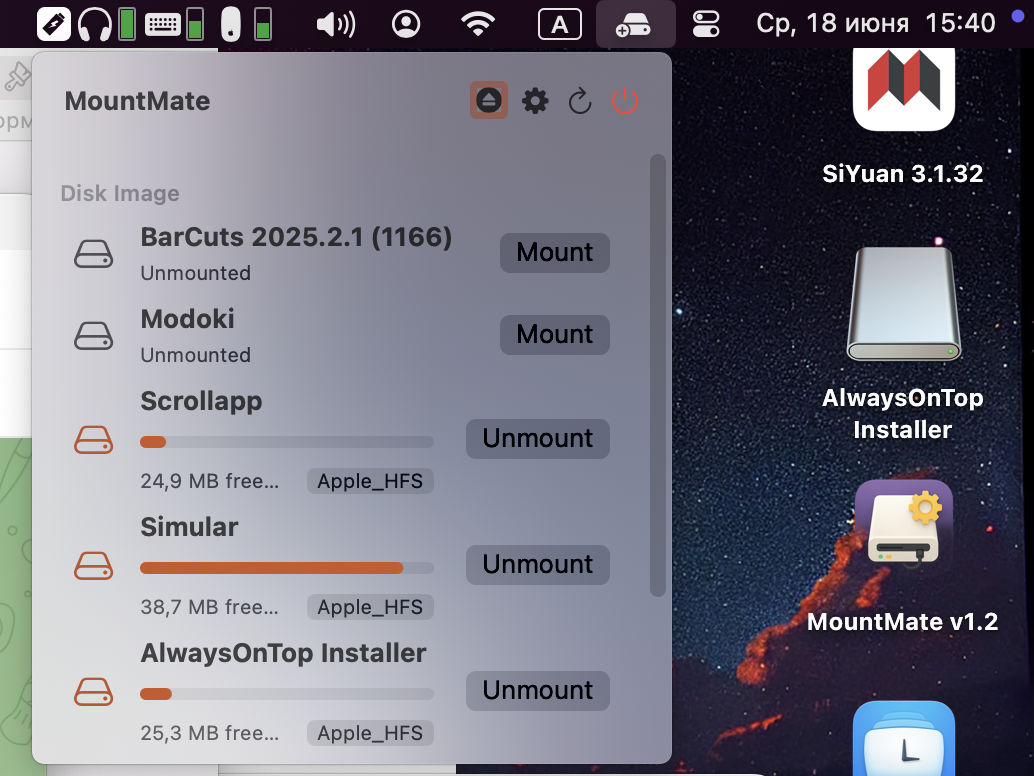
Task: Click the eject-all icon in MountMate header
Action: [x=489, y=100]
